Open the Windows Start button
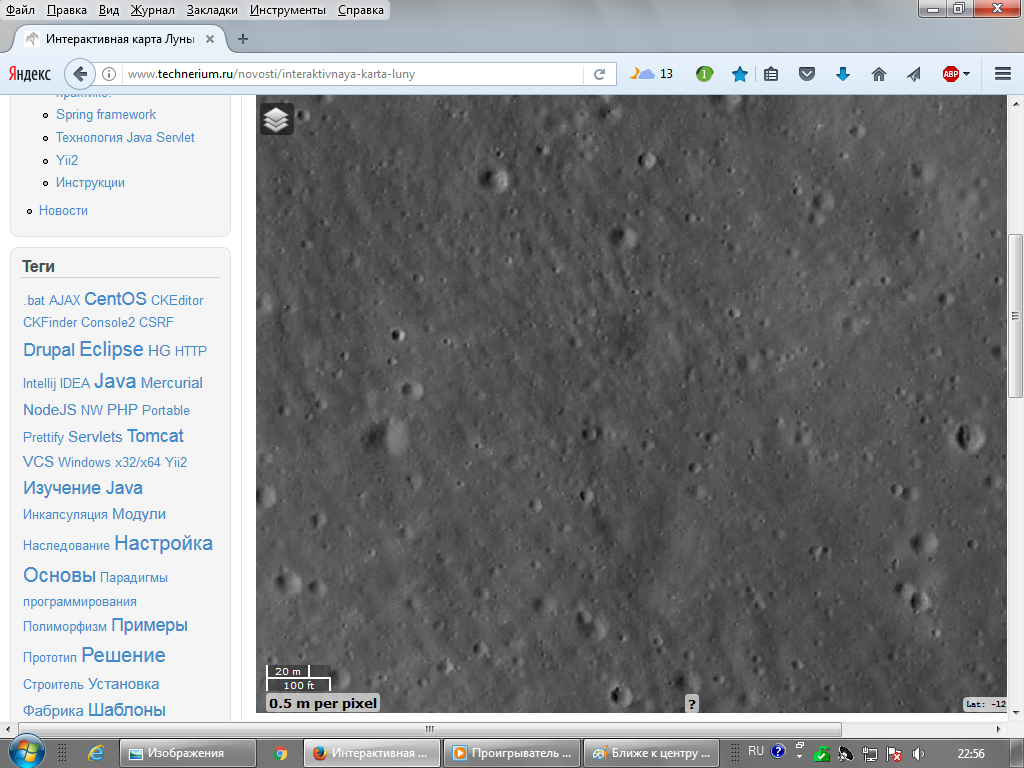1024x768 pixels. tap(25, 752)
